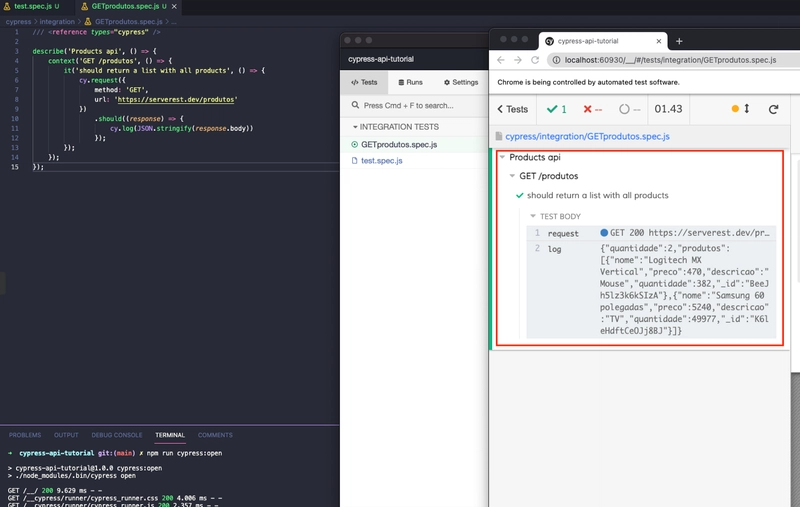Open the OUTPUT panel tab
The height and width of the screenshot is (507, 800).
(66, 435)
